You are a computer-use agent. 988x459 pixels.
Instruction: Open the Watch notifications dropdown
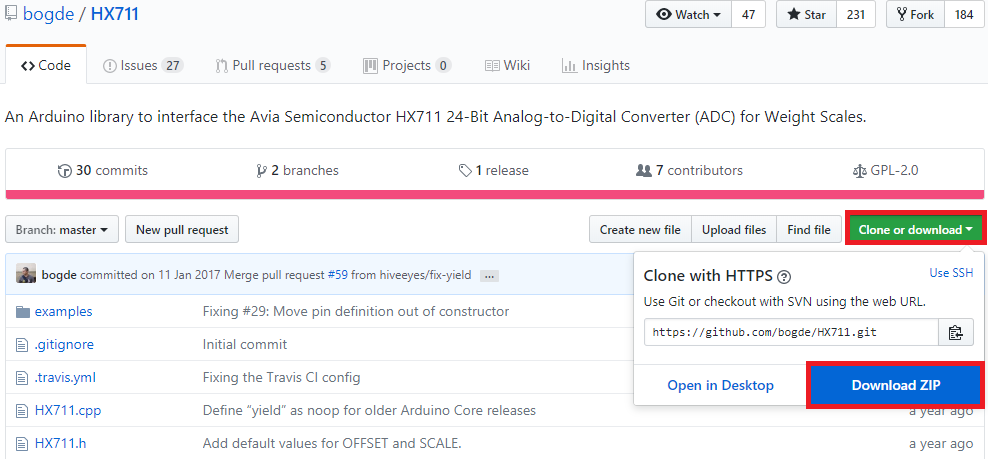[x=689, y=15]
